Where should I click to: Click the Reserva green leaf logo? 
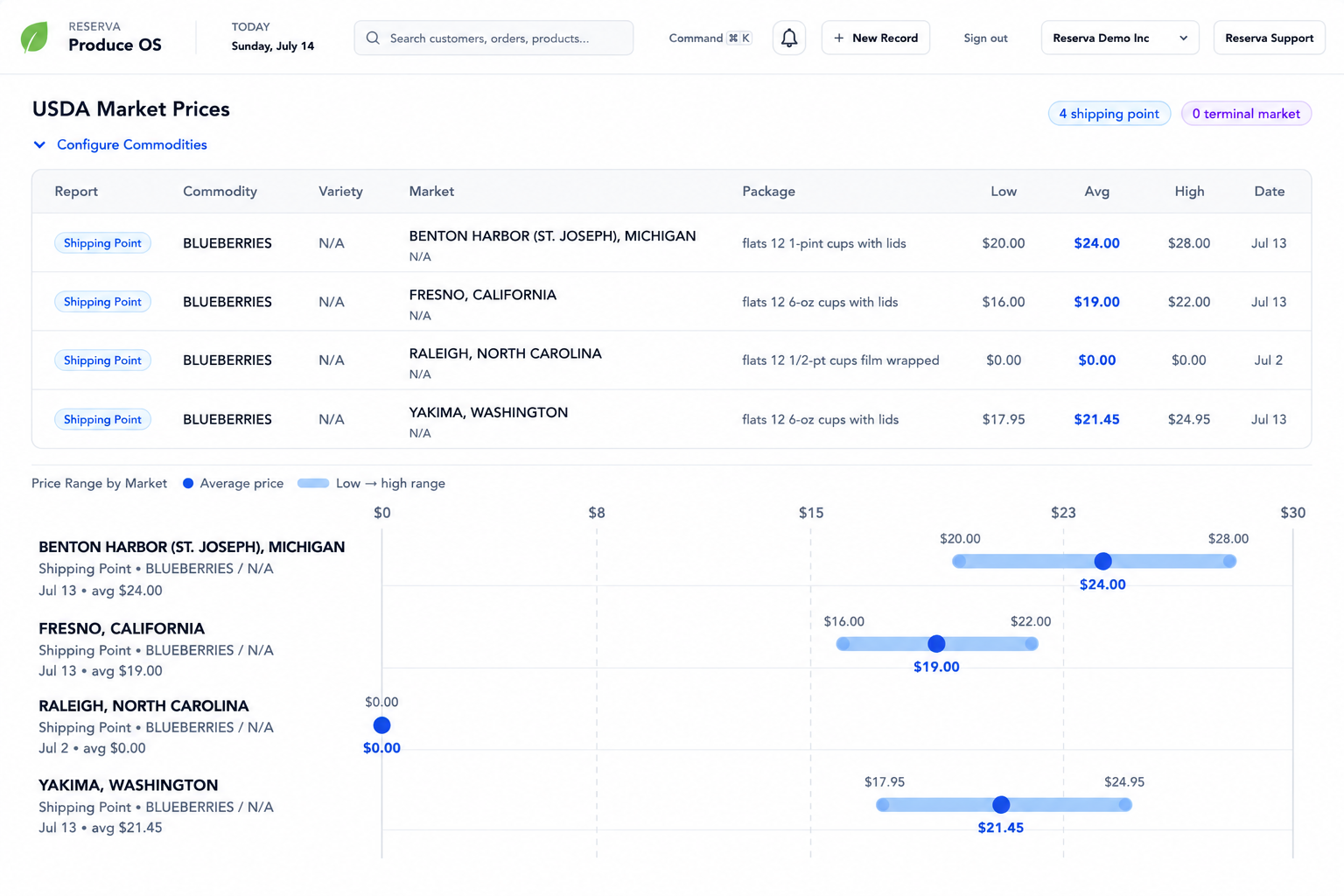click(34, 38)
